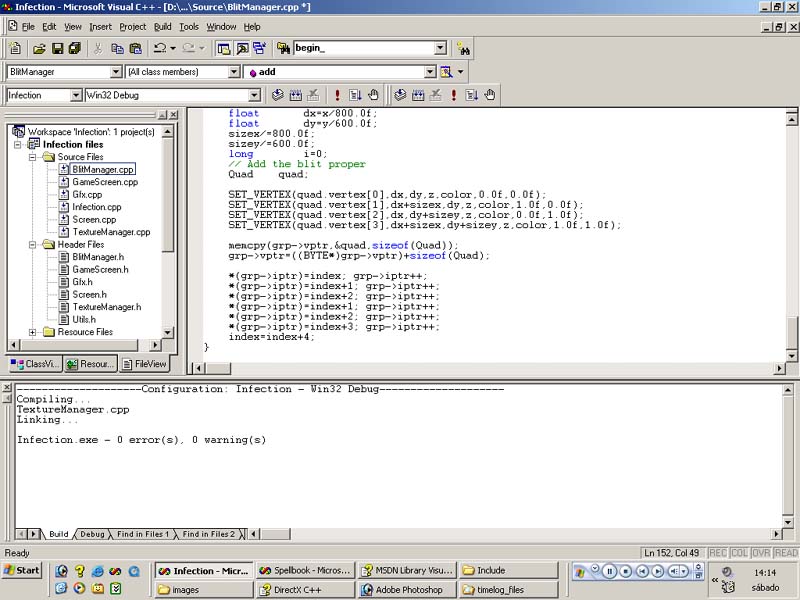
Task: Paste using the clipboard toolbar icon
Action: pos(135,48)
